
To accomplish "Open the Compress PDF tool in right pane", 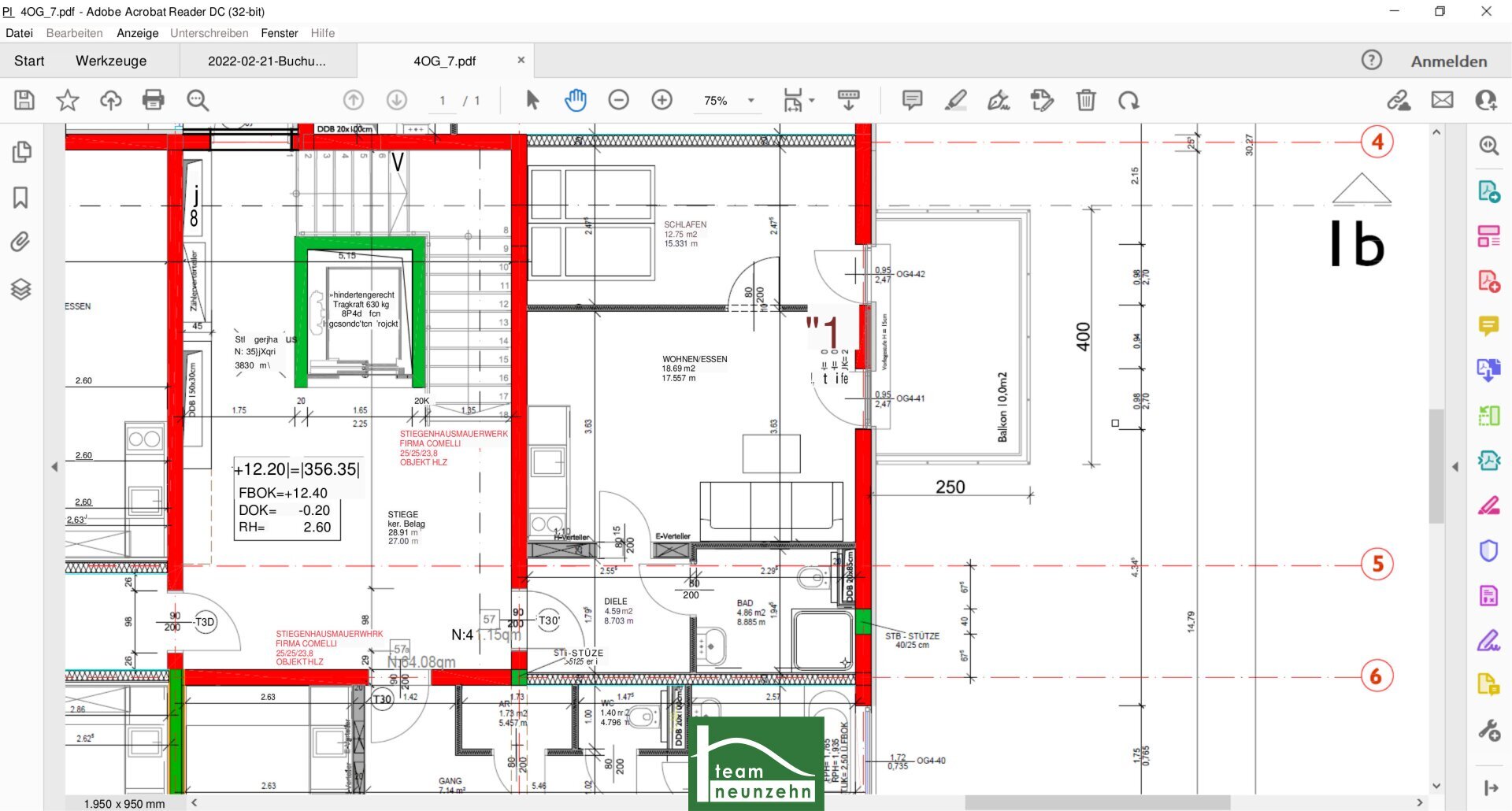I will click(x=1488, y=461).
